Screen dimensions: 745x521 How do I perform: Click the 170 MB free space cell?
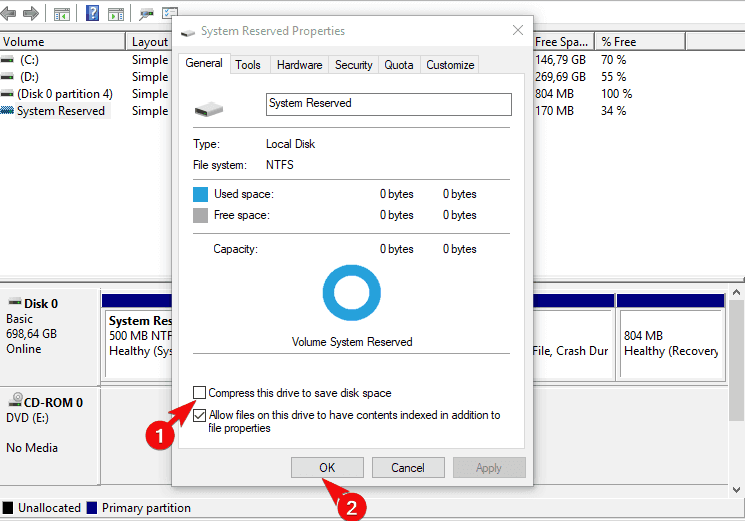point(554,111)
